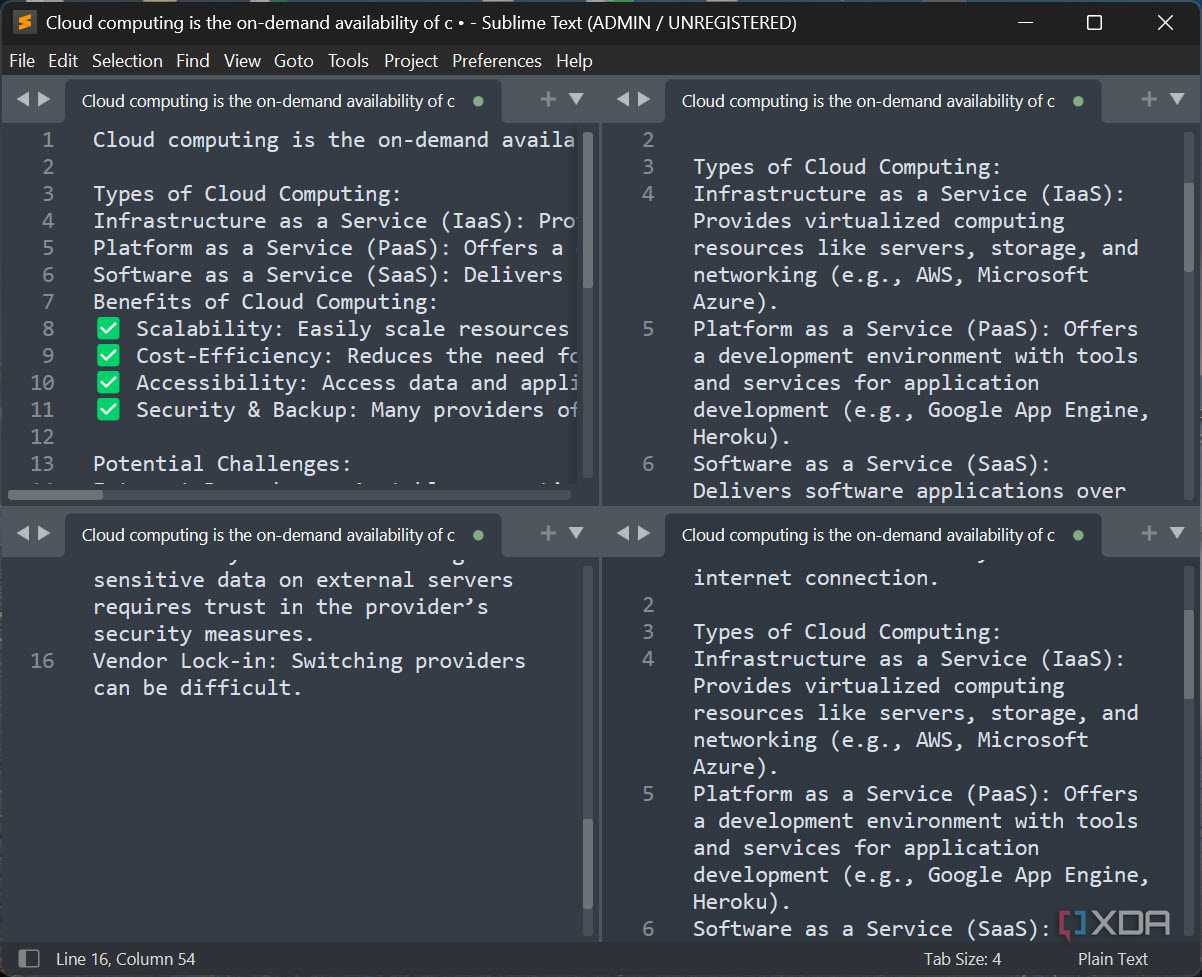Image resolution: width=1202 pixels, height=977 pixels.
Task: Click unsaved dot on top-right pane tab
Action: point(1078,101)
